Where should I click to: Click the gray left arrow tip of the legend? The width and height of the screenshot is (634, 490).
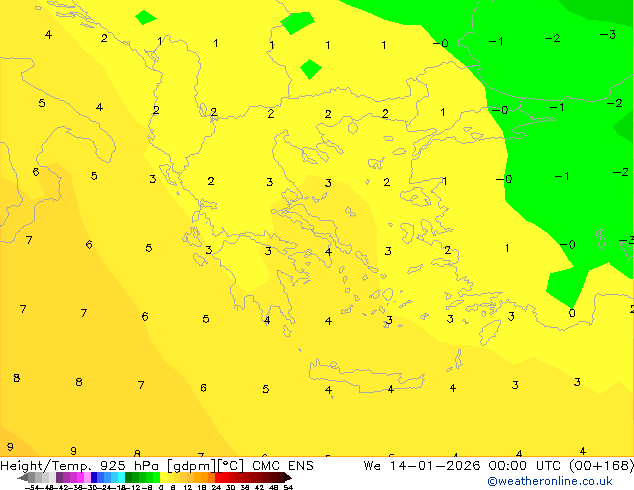click(x=24, y=477)
